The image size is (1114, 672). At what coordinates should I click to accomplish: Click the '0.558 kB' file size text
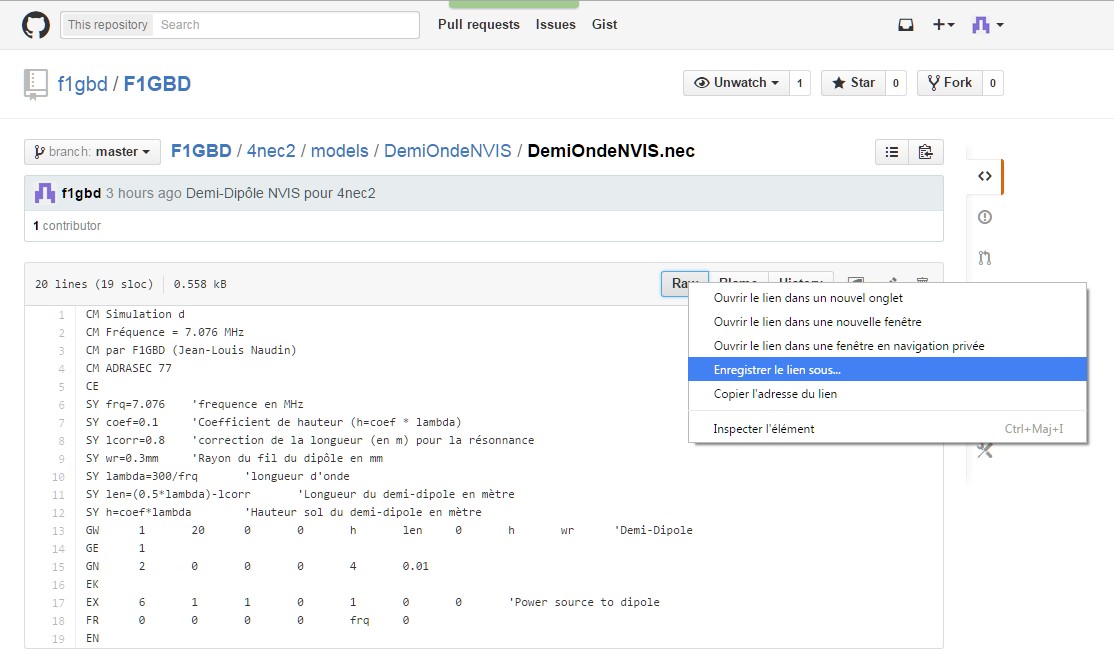click(200, 284)
